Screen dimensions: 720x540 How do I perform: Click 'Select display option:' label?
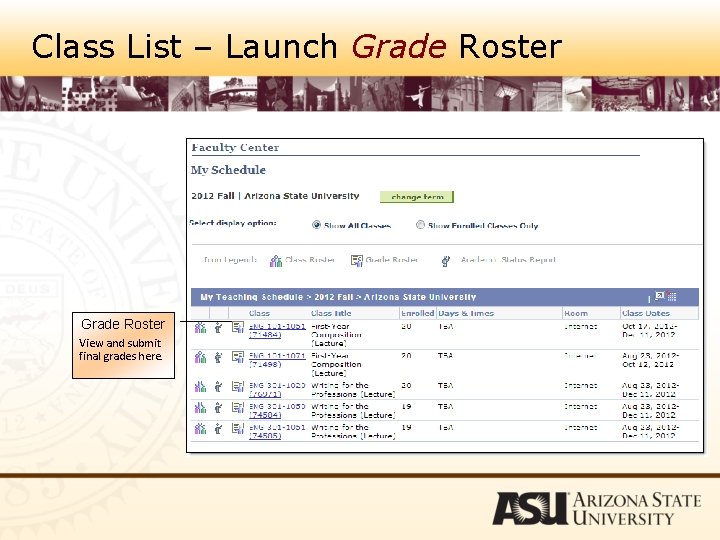pos(233,223)
